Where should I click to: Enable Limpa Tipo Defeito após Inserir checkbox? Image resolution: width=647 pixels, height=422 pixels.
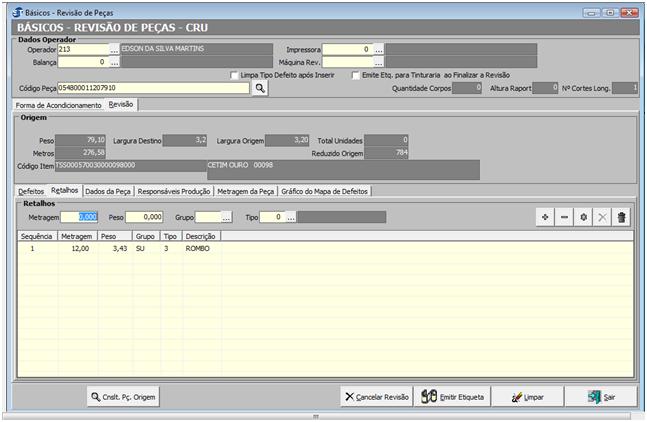click(235, 75)
